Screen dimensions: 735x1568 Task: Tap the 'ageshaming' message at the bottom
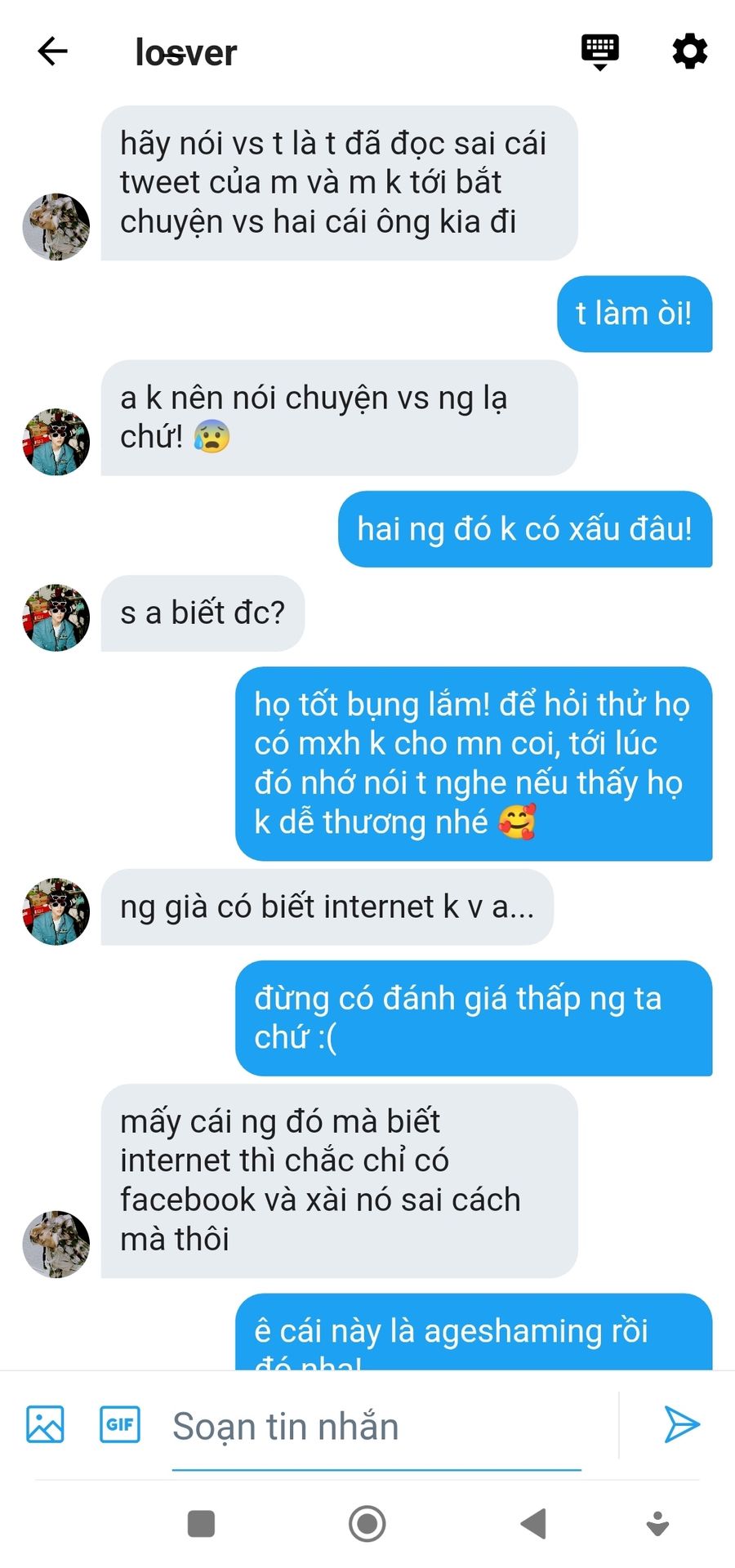(474, 1332)
